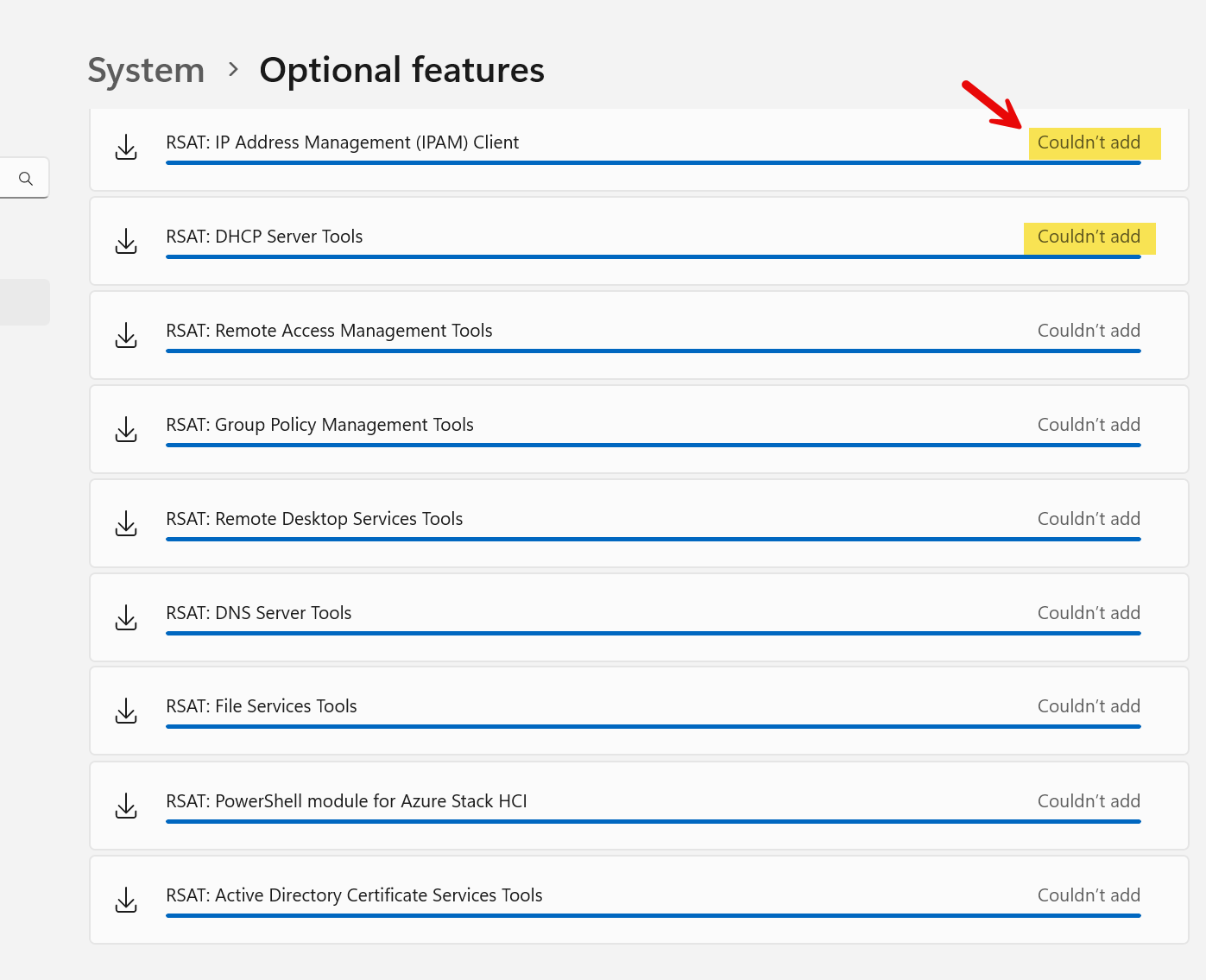1206x980 pixels.
Task: Click the File Services Tools download icon
Action: point(126,711)
